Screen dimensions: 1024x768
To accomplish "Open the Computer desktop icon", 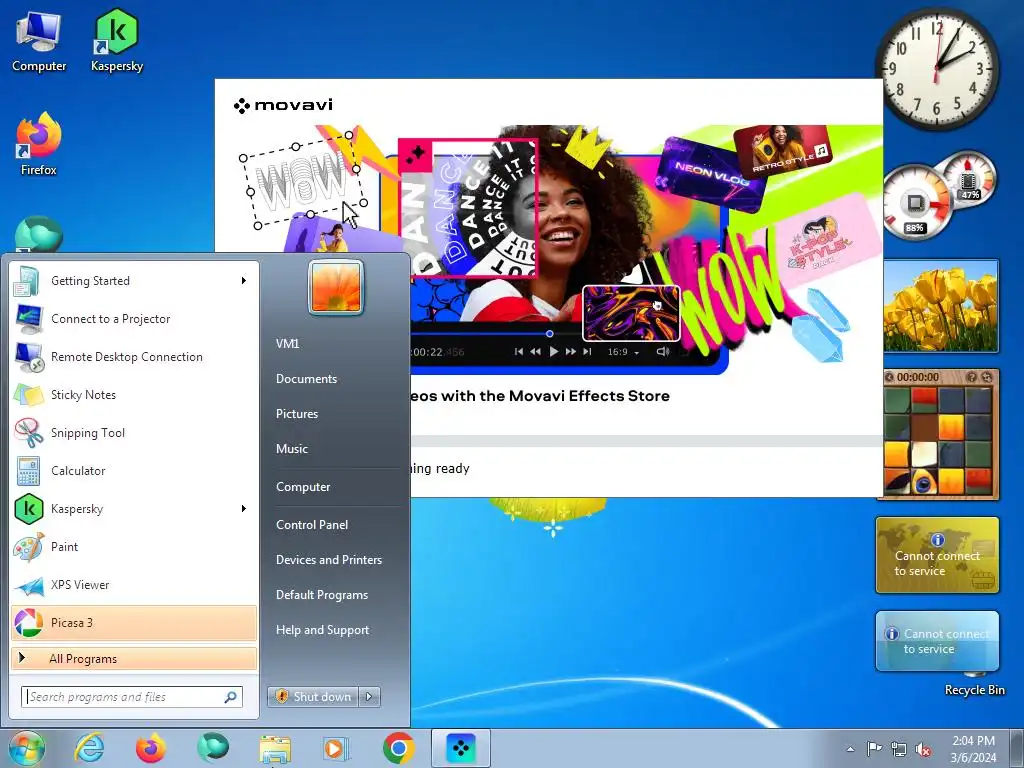I will tap(39, 40).
